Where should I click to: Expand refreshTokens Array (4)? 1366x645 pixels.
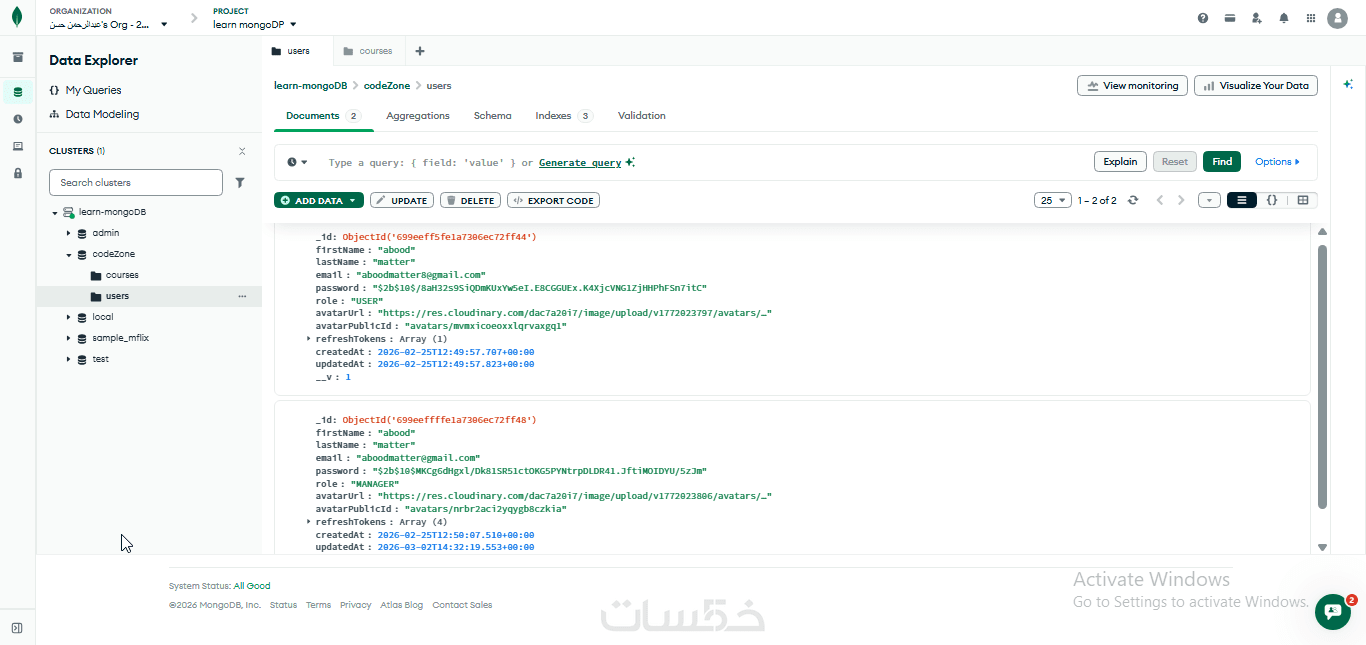309,522
